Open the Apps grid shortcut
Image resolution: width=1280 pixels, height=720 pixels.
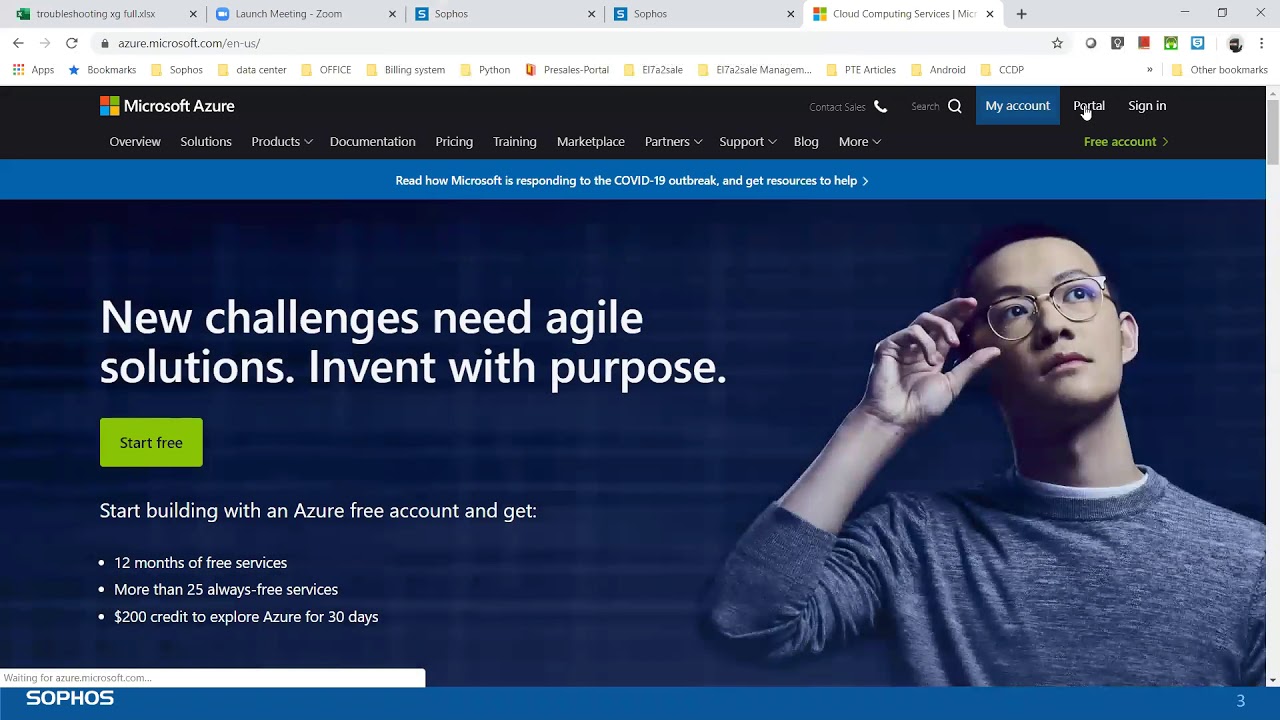[x=33, y=70]
